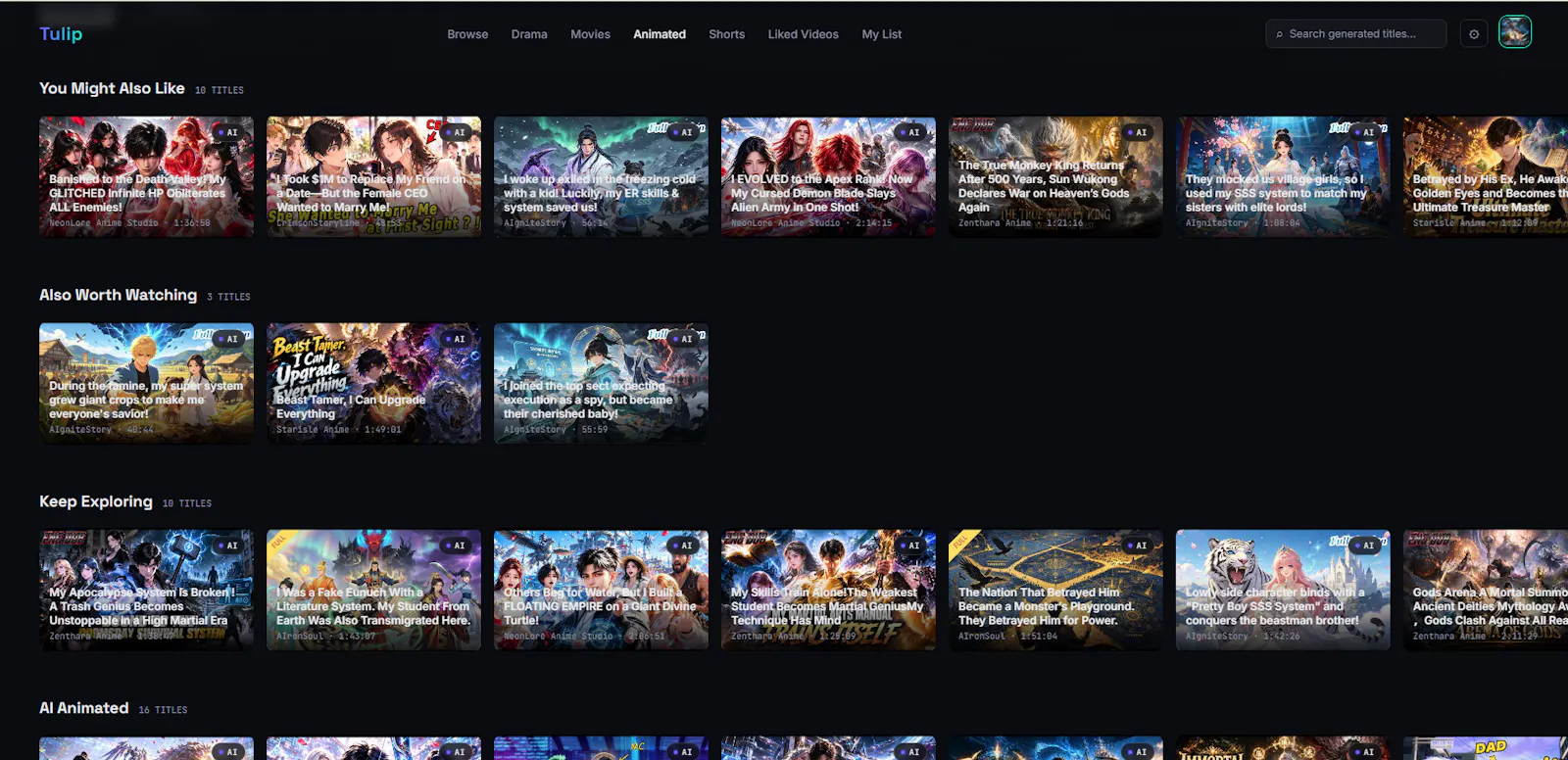Open the exiled in the freezing cold video card
Image resolution: width=1568 pixels, height=760 pixels.
click(x=601, y=177)
